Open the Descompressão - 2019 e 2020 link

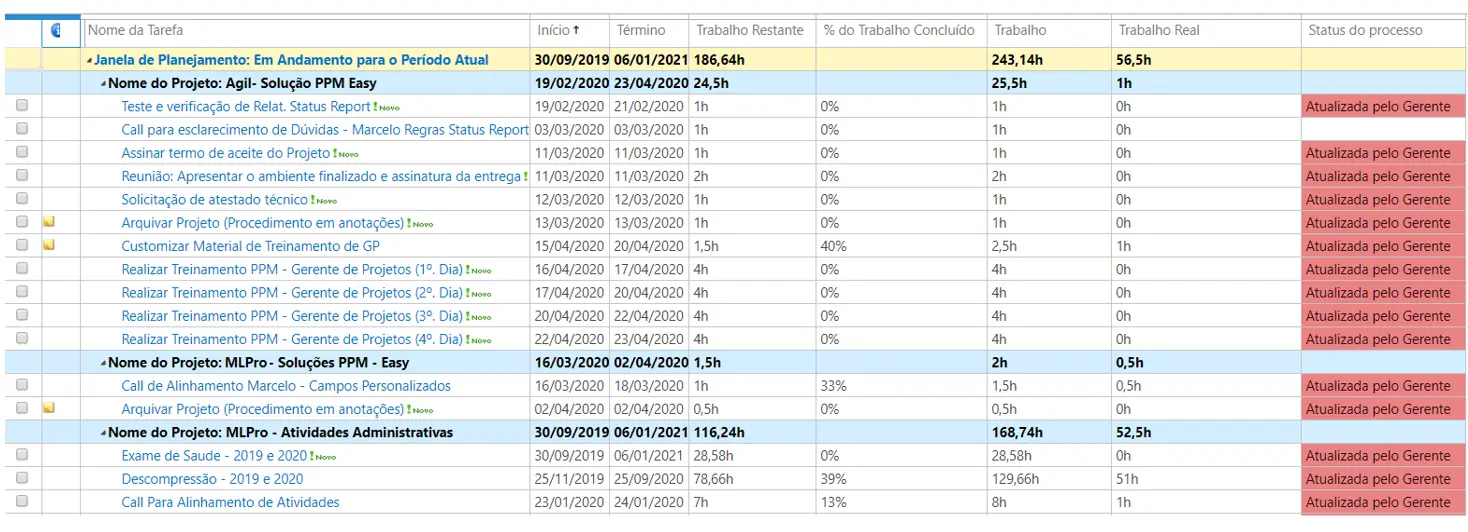[212, 479]
